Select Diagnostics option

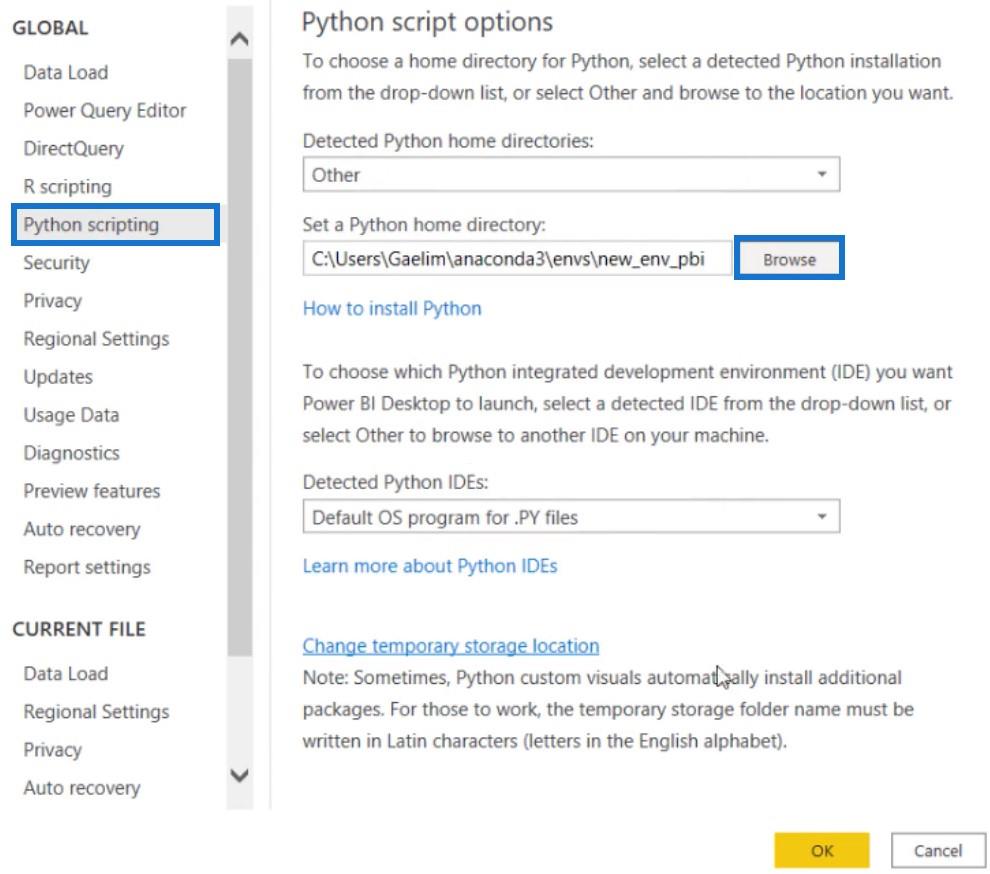pyautogui.click(x=71, y=453)
